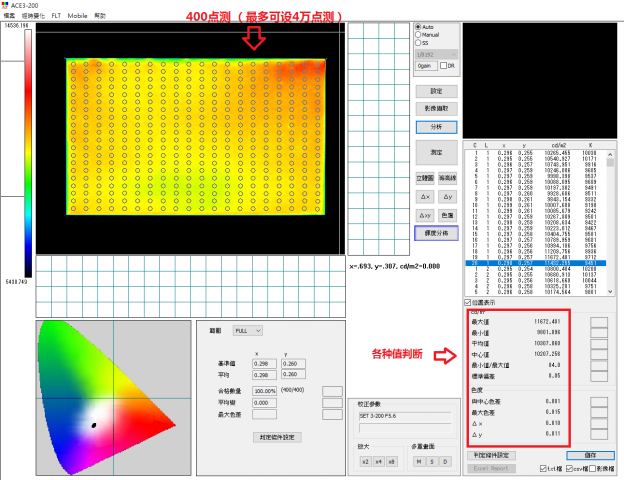This screenshot has width=624, height=480.
Task: Click the 輝度分佈 luminance distribution button
Action: (x=436, y=232)
